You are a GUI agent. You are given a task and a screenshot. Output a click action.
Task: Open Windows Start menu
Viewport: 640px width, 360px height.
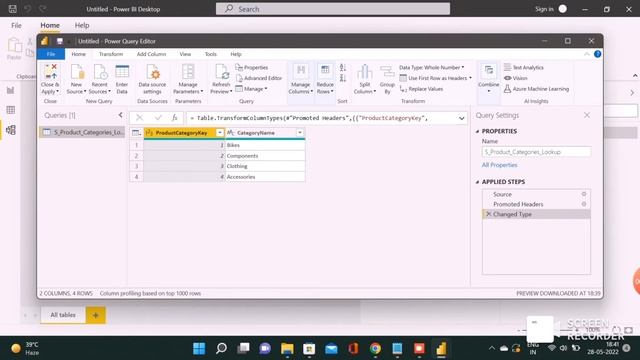tap(199, 348)
